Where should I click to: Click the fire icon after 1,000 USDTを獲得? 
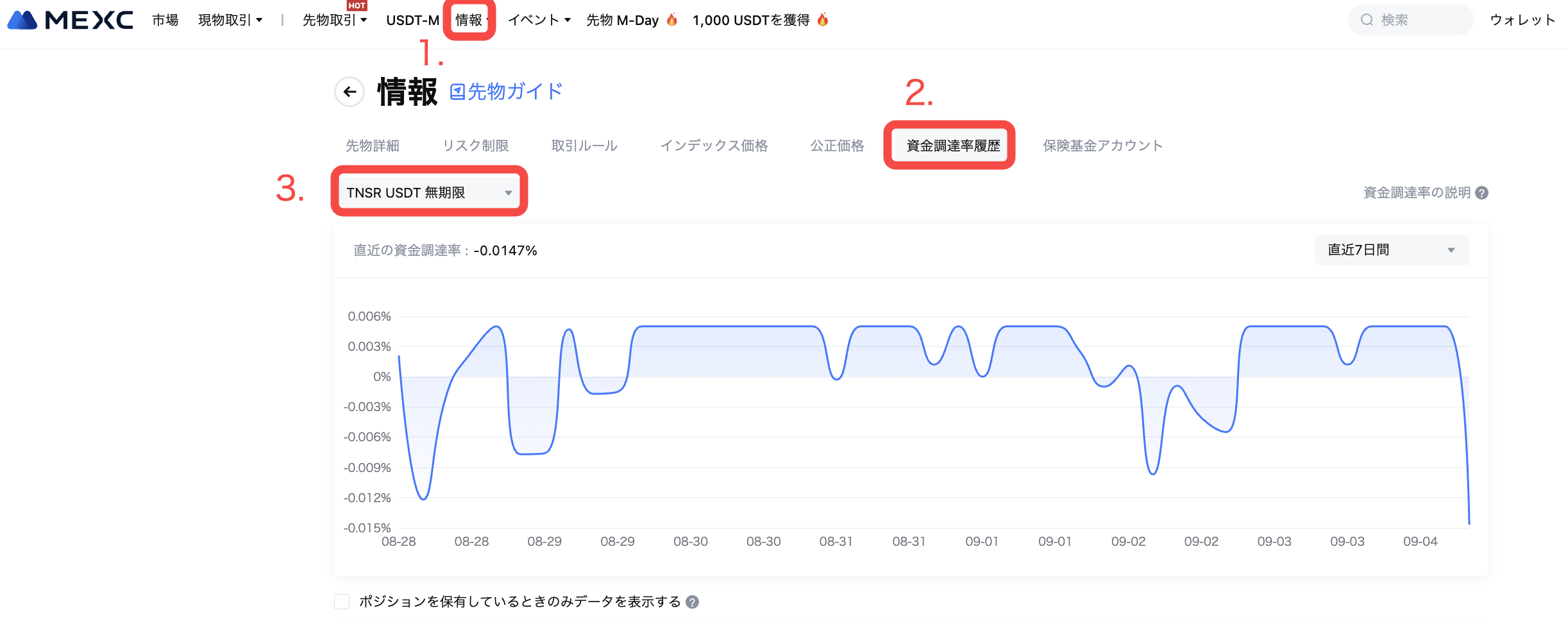823,20
